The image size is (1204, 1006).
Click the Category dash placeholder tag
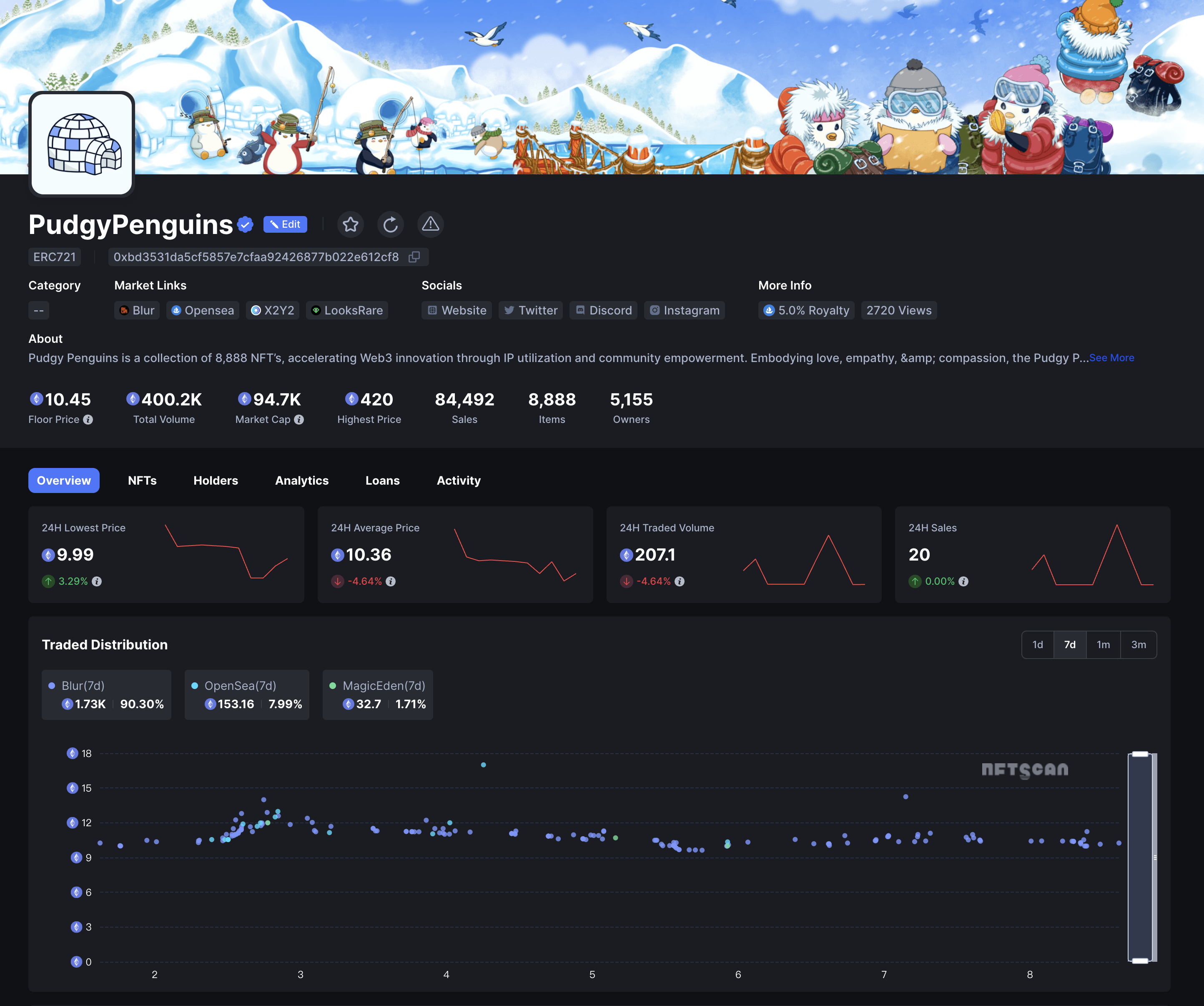tap(39, 310)
